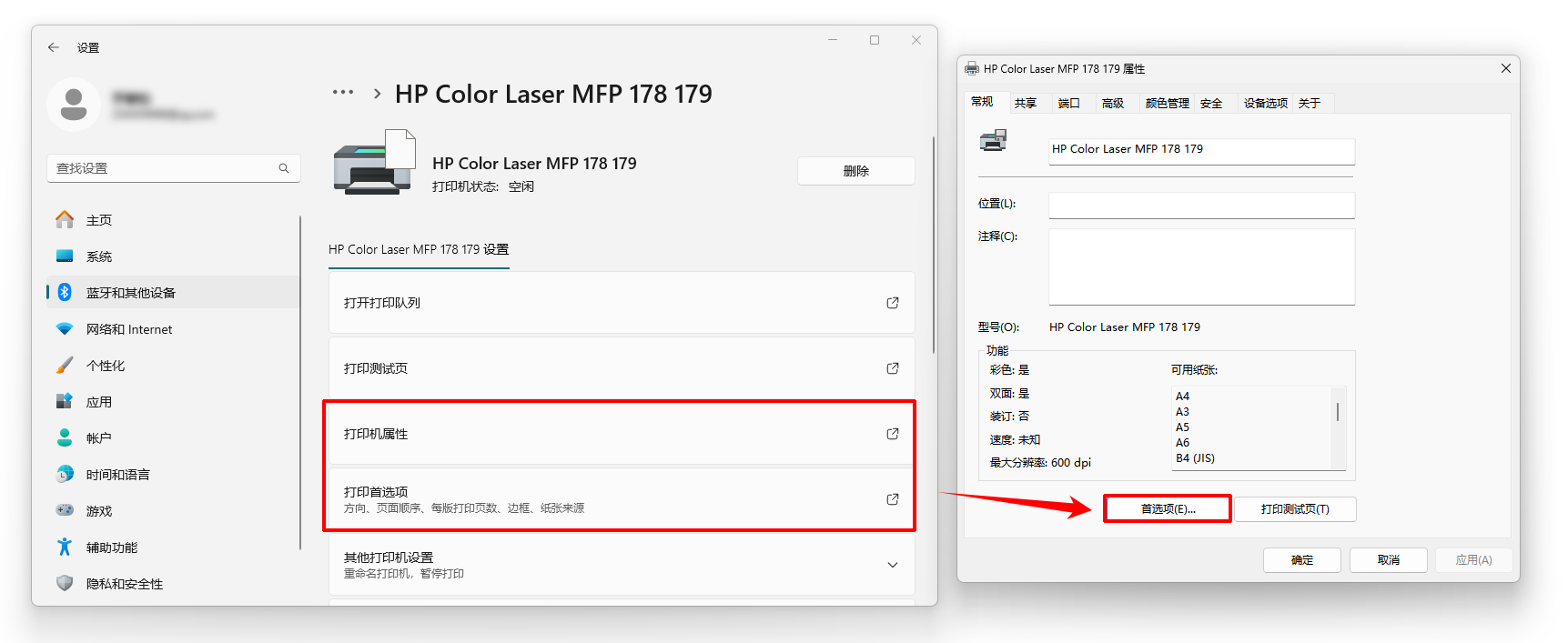This screenshot has width=1568, height=643.
Task: Select A3 in the available paper list
Action: [x=1183, y=412]
